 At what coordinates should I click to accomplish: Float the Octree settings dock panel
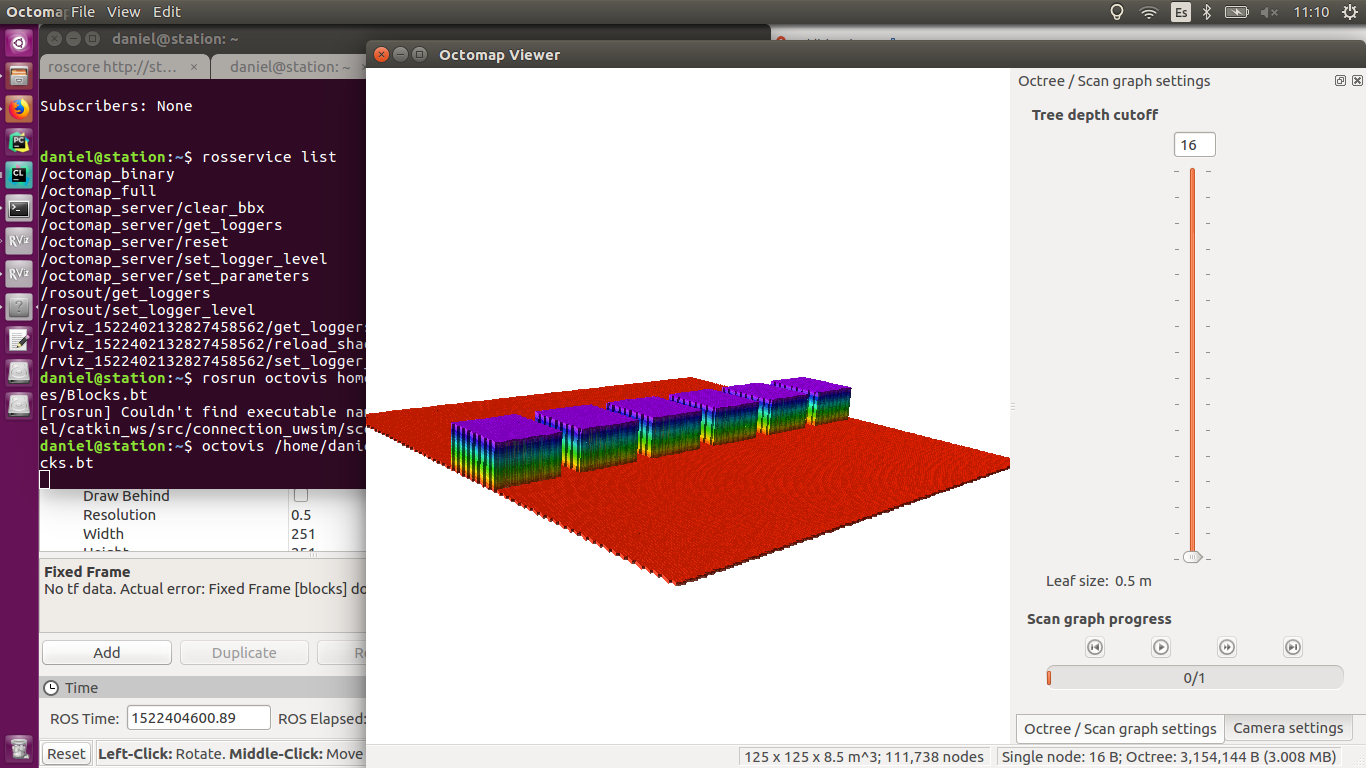pyautogui.click(x=1341, y=81)
